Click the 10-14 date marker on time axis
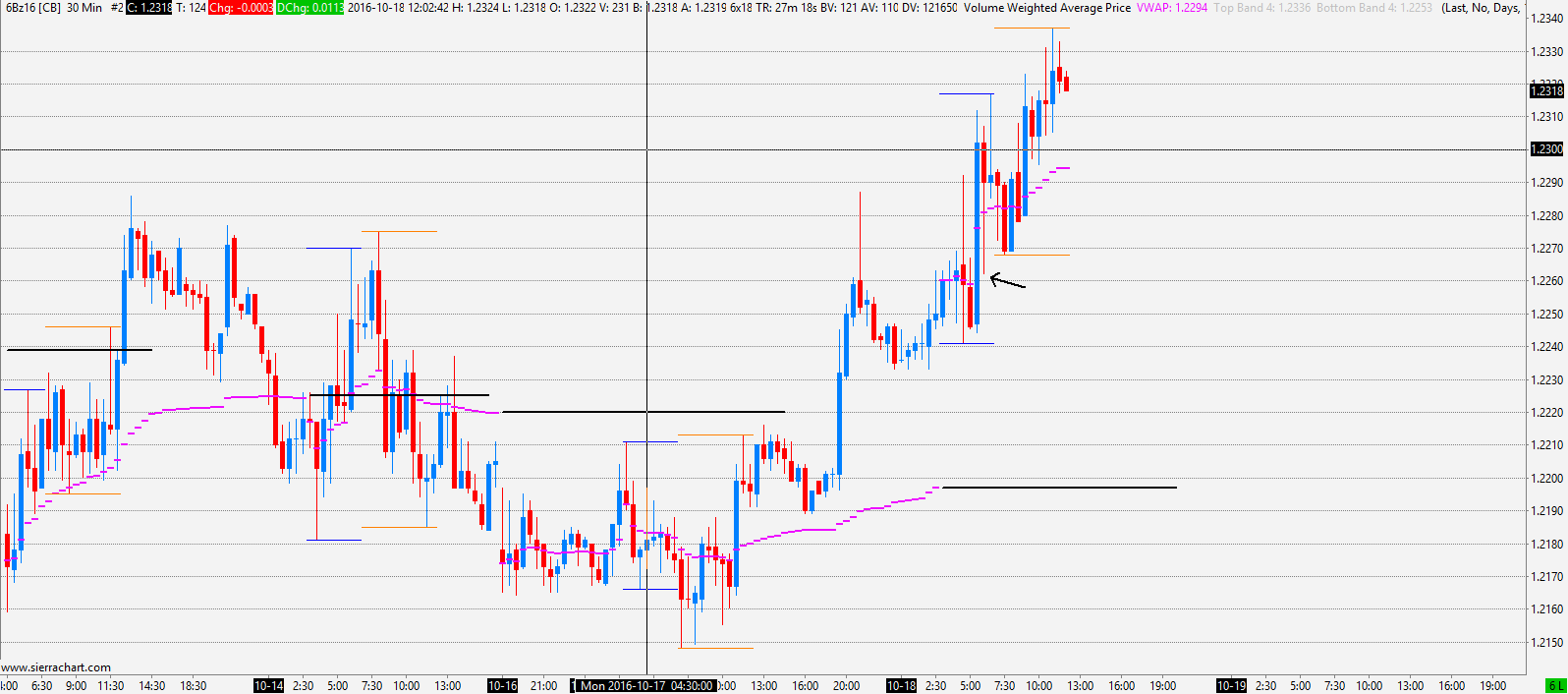 click(268, 685)
